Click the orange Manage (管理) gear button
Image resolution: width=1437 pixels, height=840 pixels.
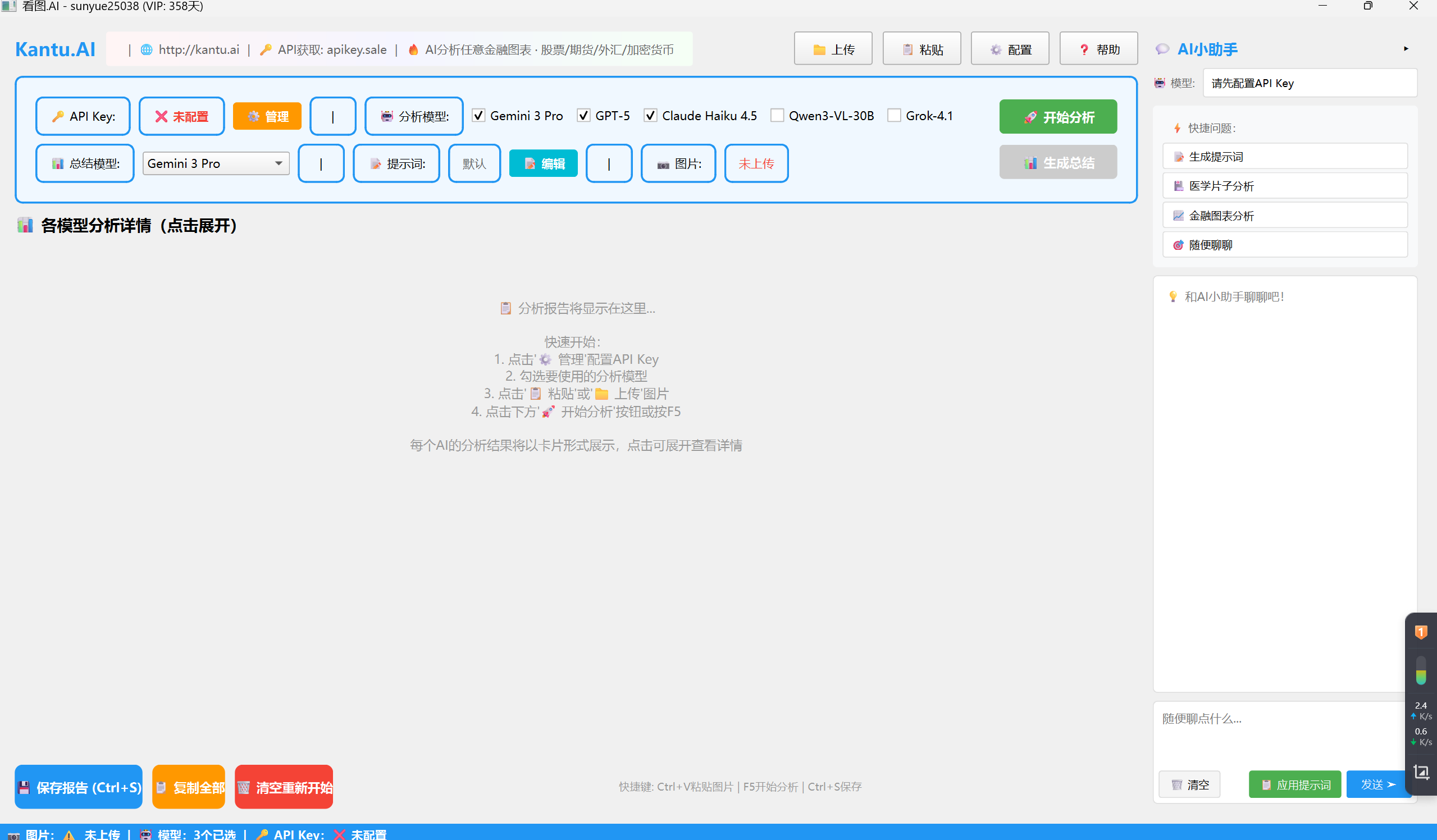click(267, 116)
